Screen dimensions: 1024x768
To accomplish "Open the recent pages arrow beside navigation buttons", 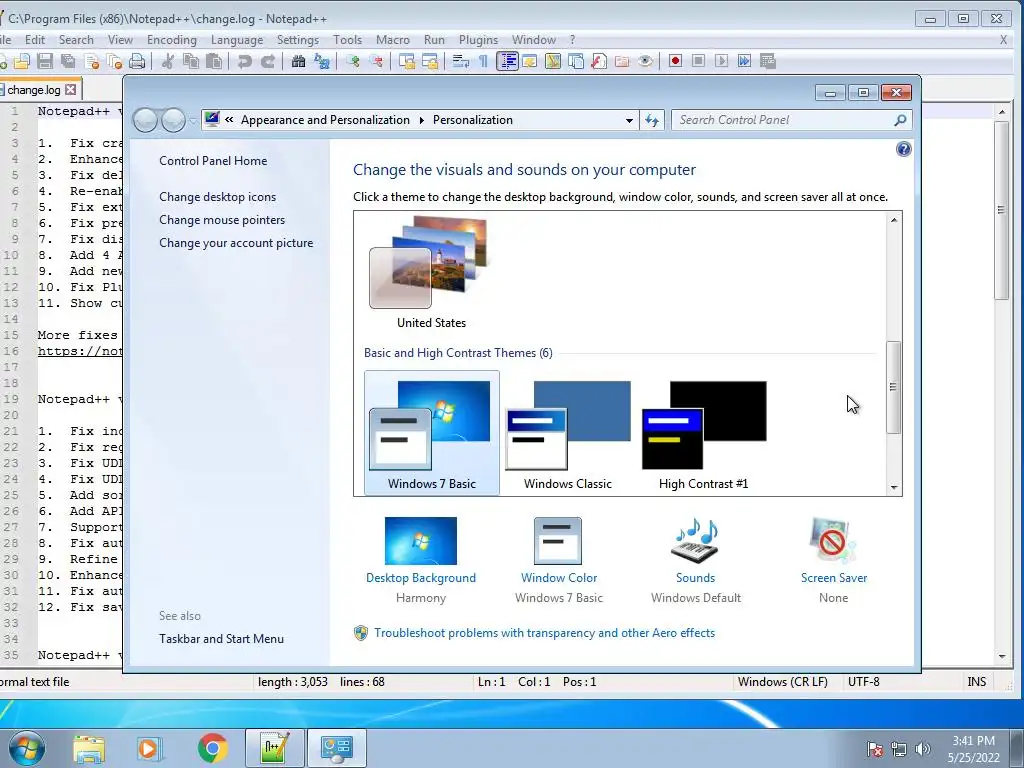I will pos(193,120).
